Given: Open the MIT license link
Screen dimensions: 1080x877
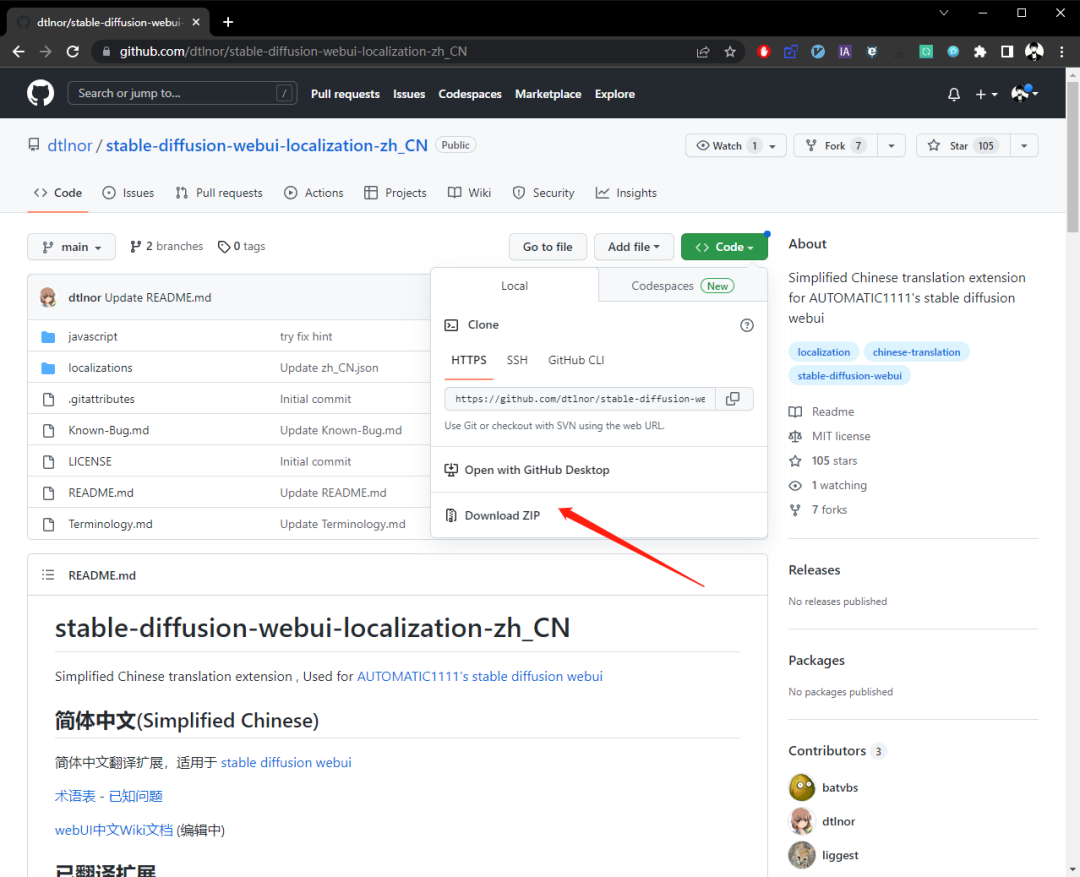Looking at the screenshot, I should [x=840, y=436].
